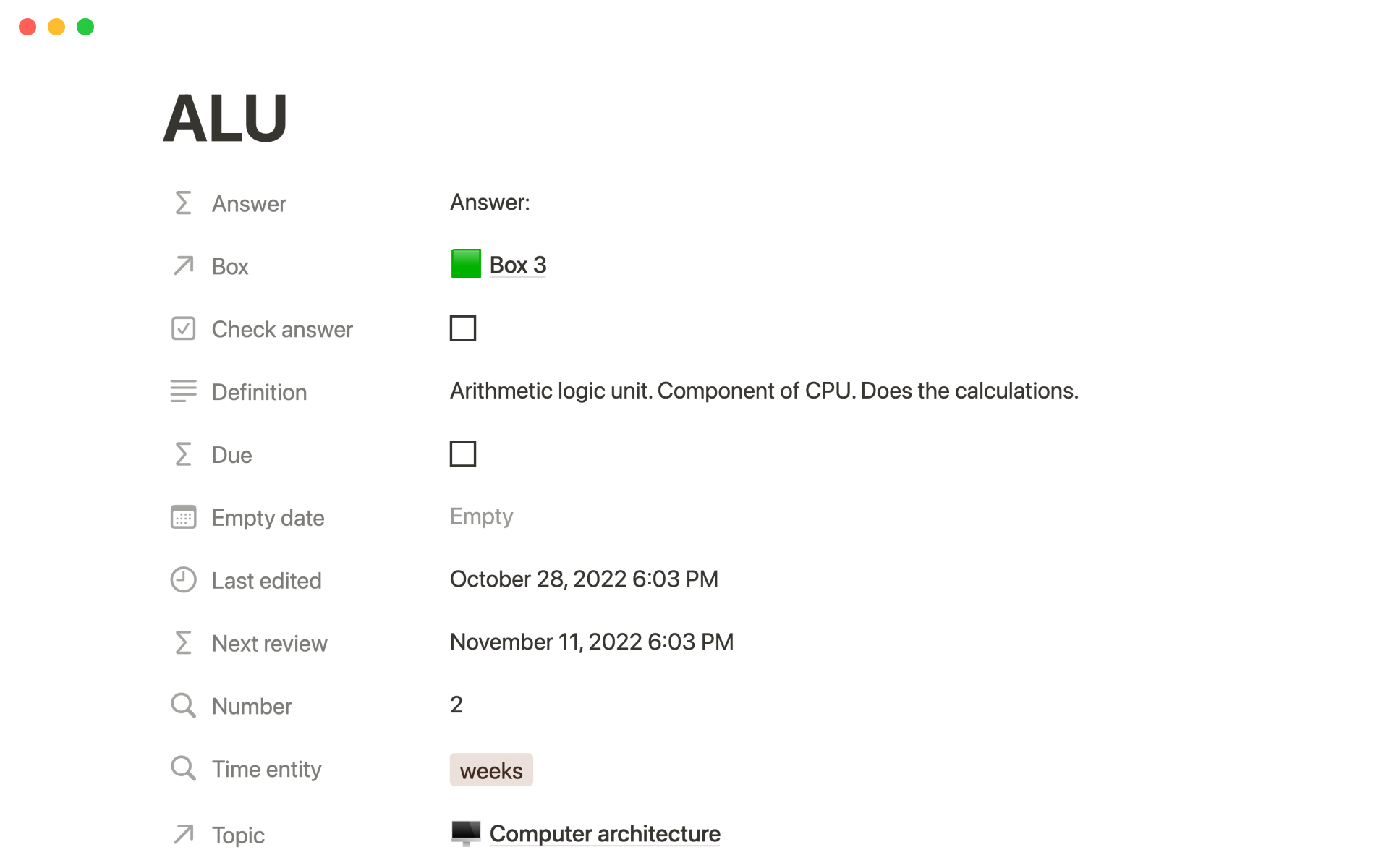The width and height of the screenshot is (1389, 868).
Task: Click the clock icon beside Last edited
Action: [183, 580]
